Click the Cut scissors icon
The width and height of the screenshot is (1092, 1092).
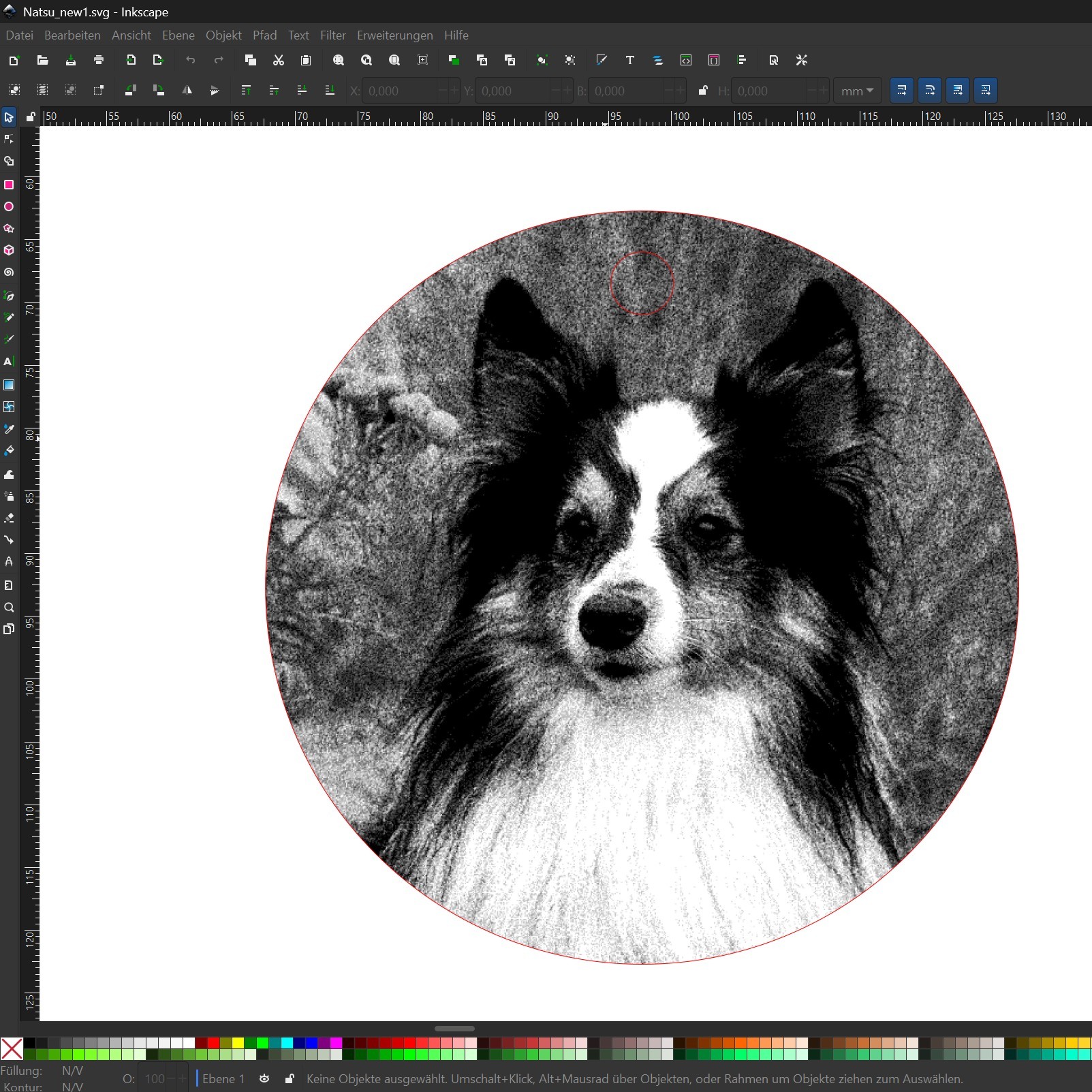point(279,61)
